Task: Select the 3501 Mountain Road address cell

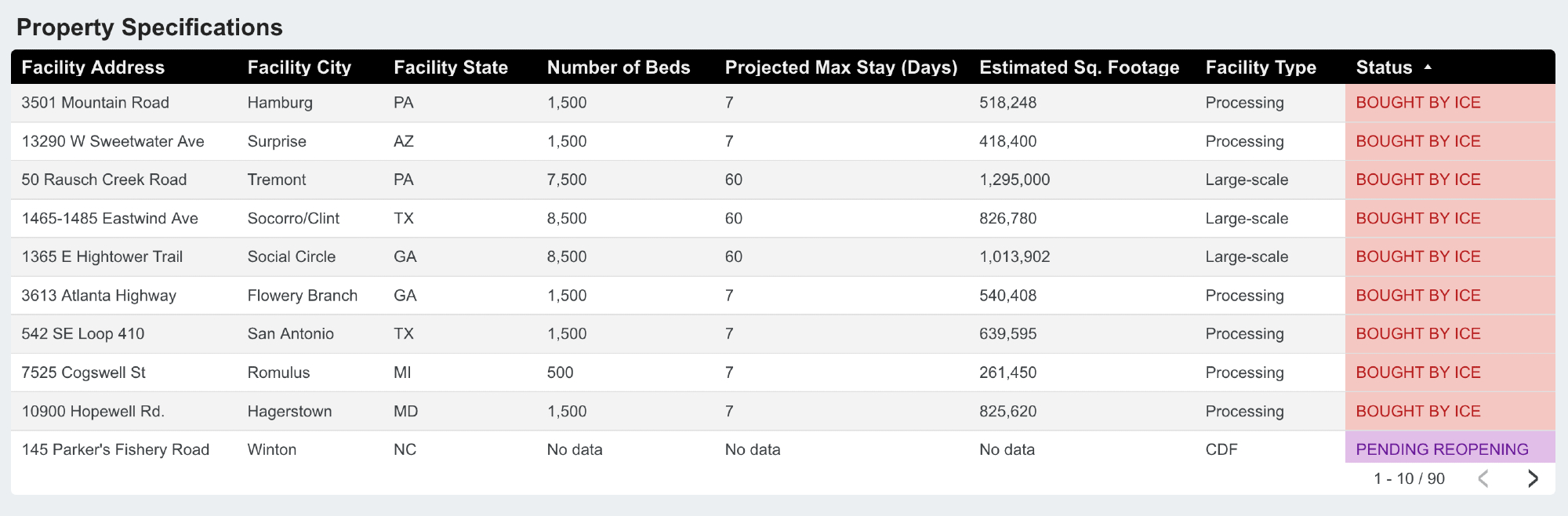Action: click(x=95, y=103)
